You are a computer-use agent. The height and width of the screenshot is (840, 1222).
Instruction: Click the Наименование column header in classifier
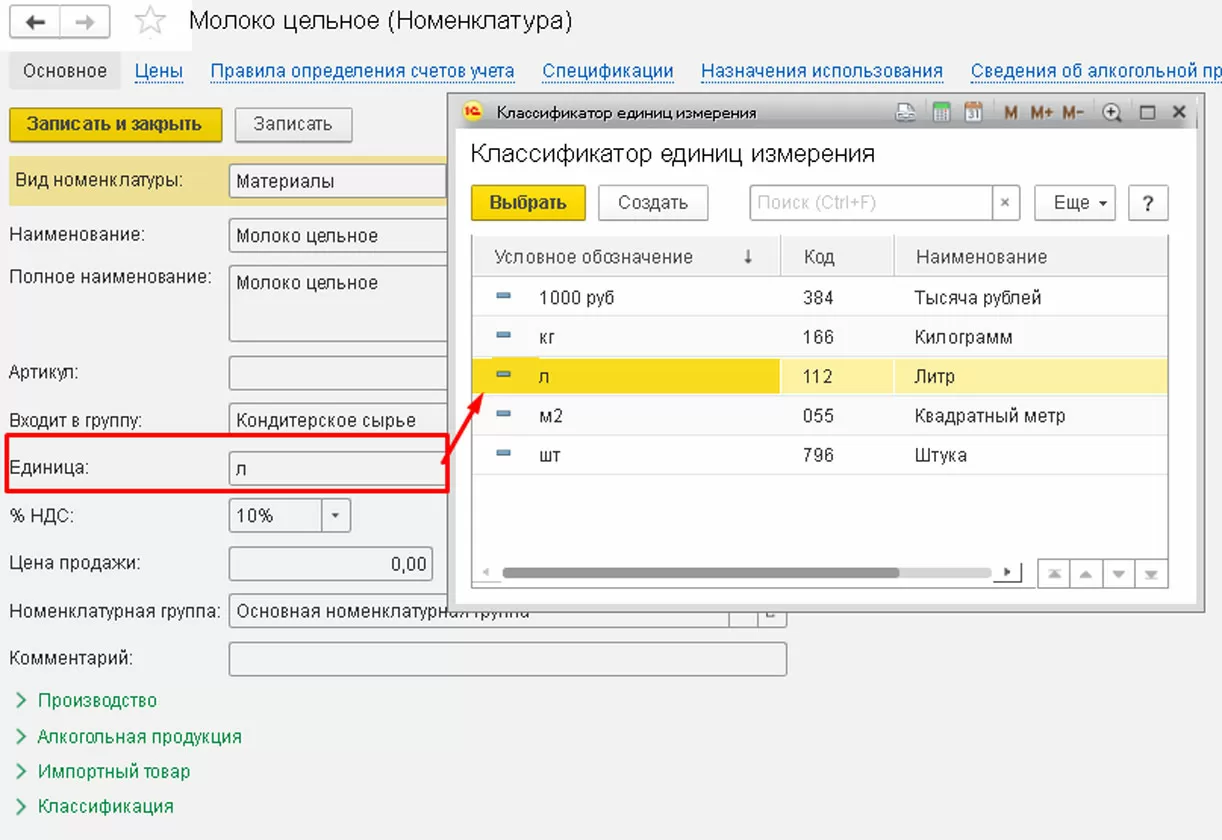click(1031, 257)
